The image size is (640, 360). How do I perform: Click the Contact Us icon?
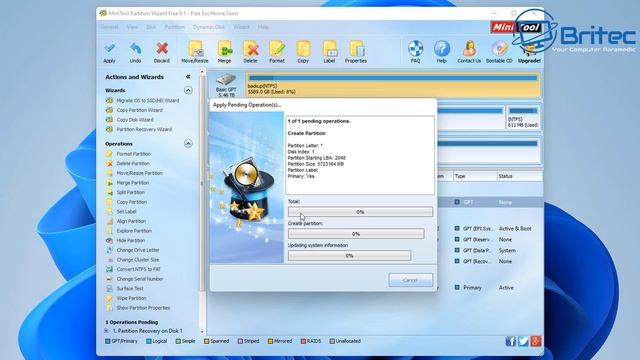pyautogui.click(x=469, y=49)
